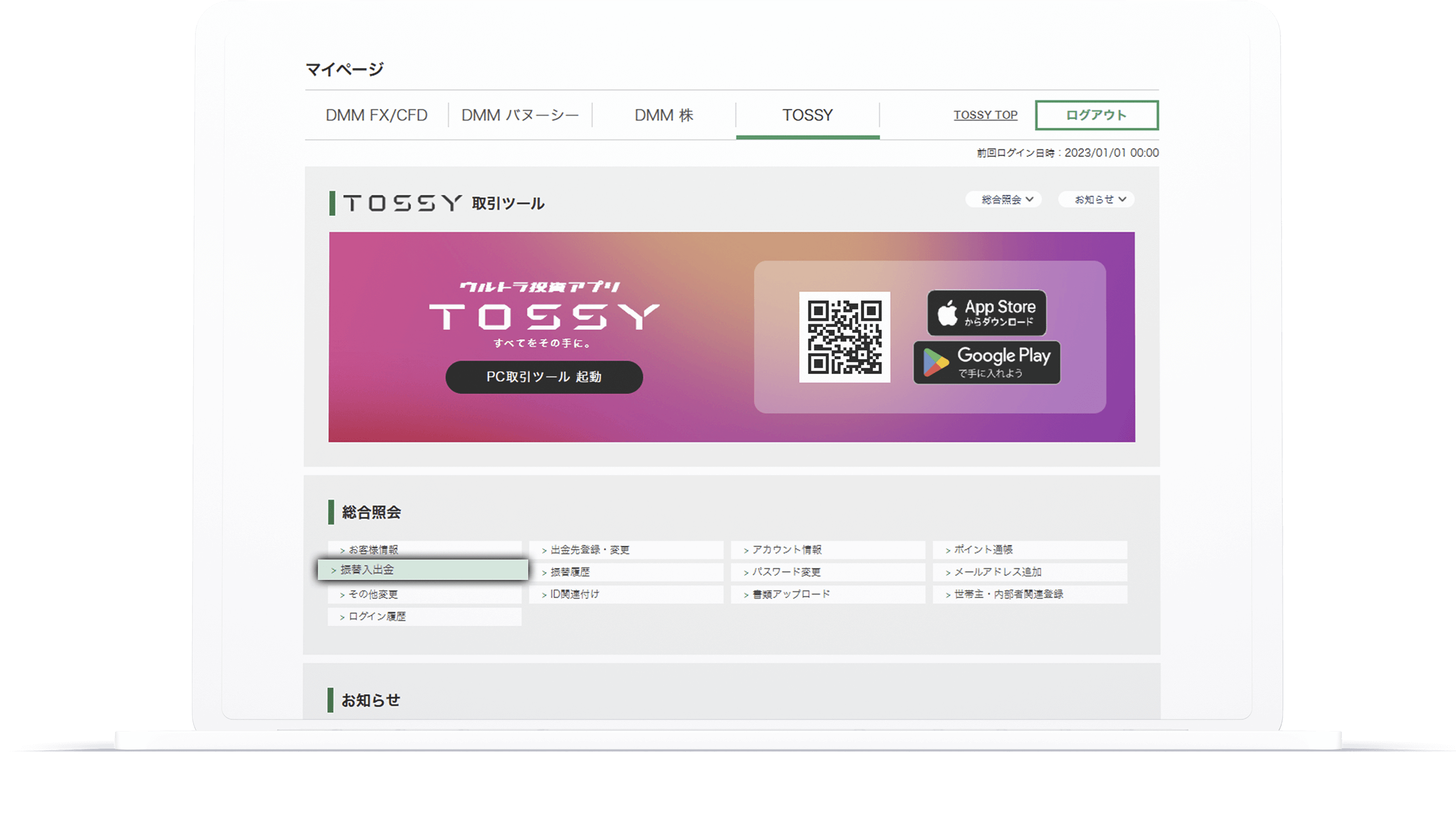The image size is (1456, 830).
Task: Expand the 総合照会 dropdown pill
Action: click(x=1003, y=200)
